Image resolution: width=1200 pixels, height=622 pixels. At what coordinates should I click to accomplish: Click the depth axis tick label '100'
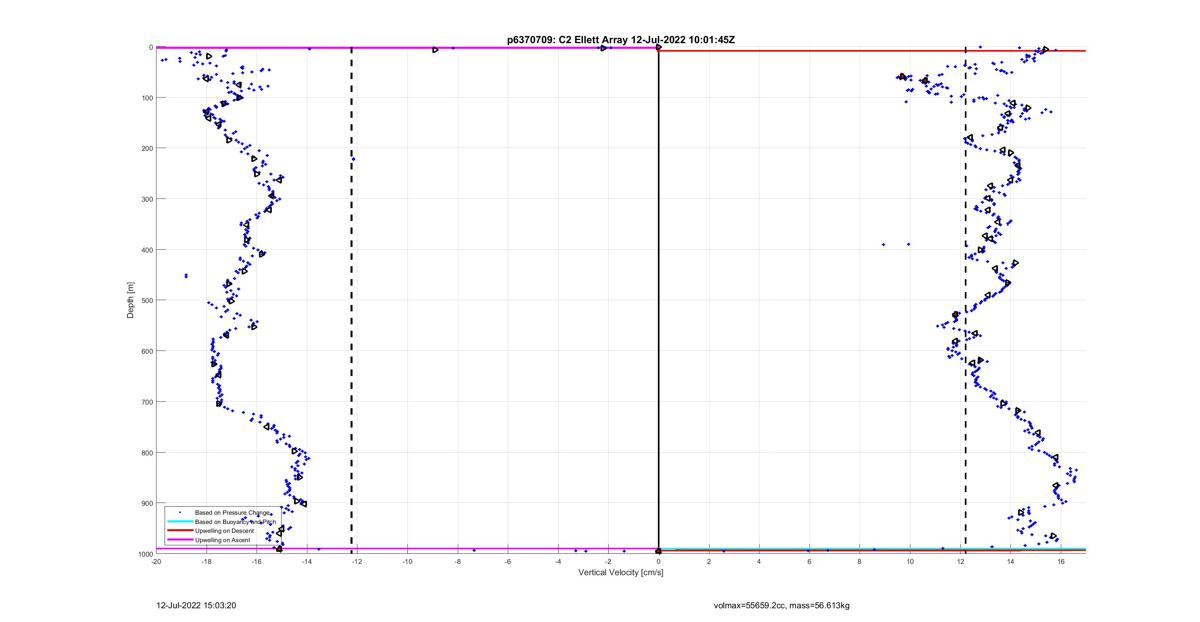[146, 98]
